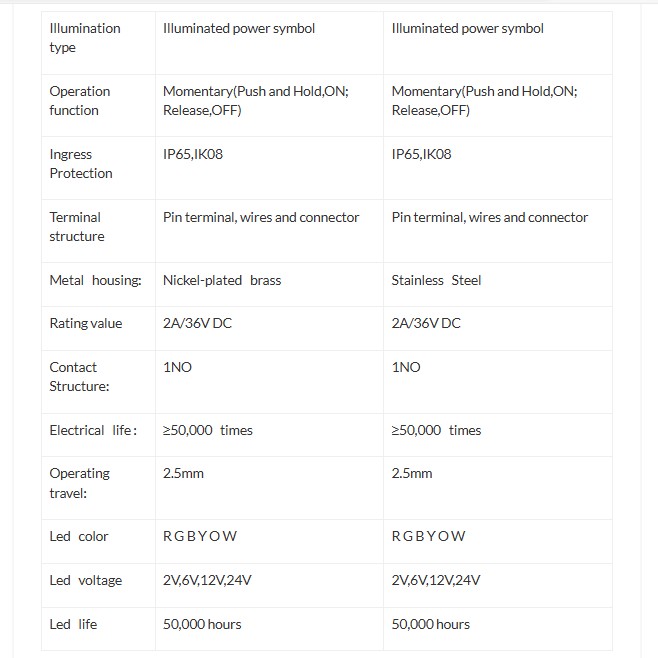This screenshot has width=658, height=658.
Task: Click the "Ingress Protection" row header
Action: pos(81,164)
